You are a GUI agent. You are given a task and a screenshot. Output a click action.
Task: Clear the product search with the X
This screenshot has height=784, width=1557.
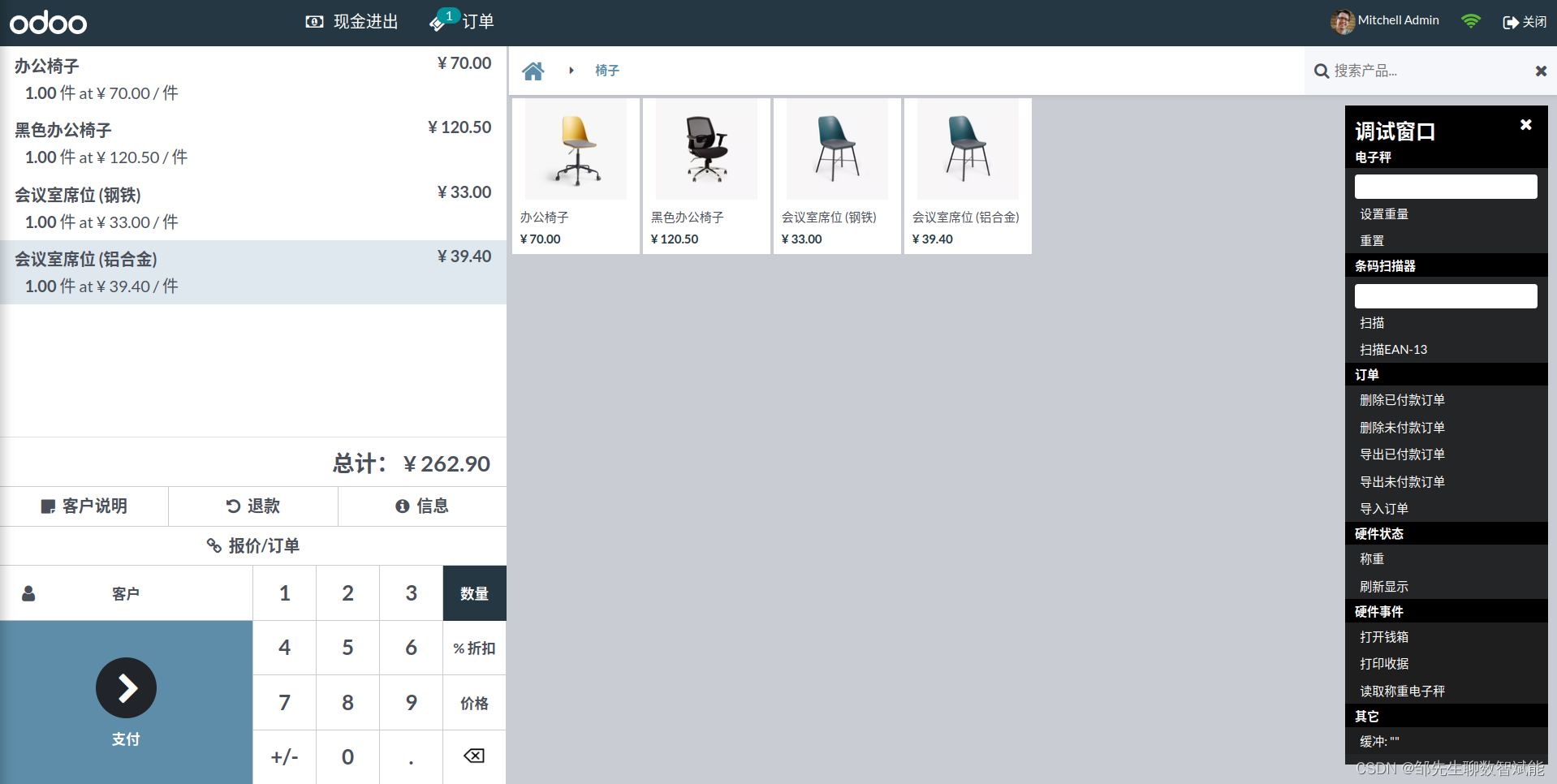coord(1541,71)
